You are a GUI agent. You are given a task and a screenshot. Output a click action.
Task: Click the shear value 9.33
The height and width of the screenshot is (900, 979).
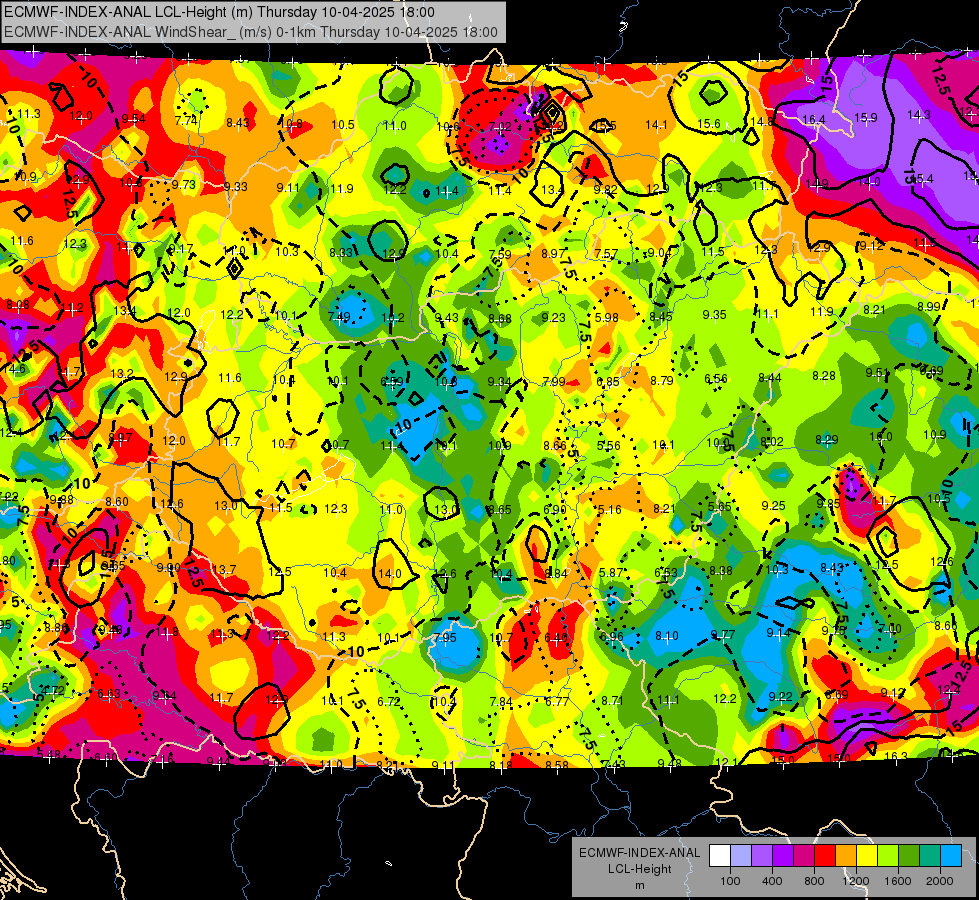[x=235, y=186]
